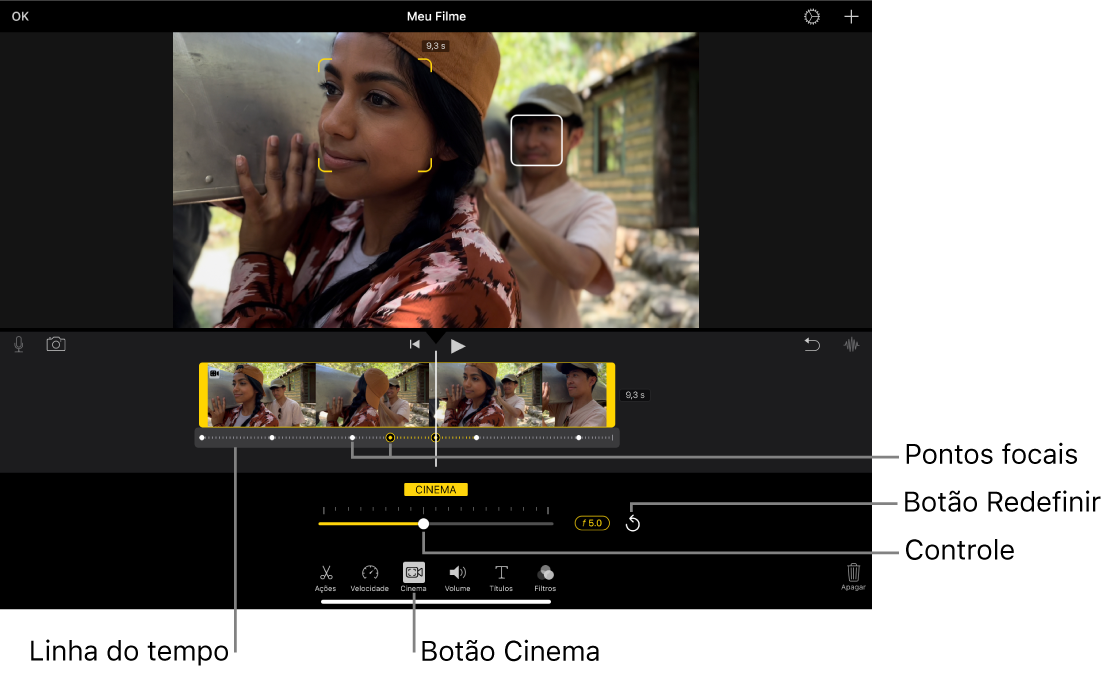
Task: Click the 9,3 s duration label beside clip
Action: 635,395
